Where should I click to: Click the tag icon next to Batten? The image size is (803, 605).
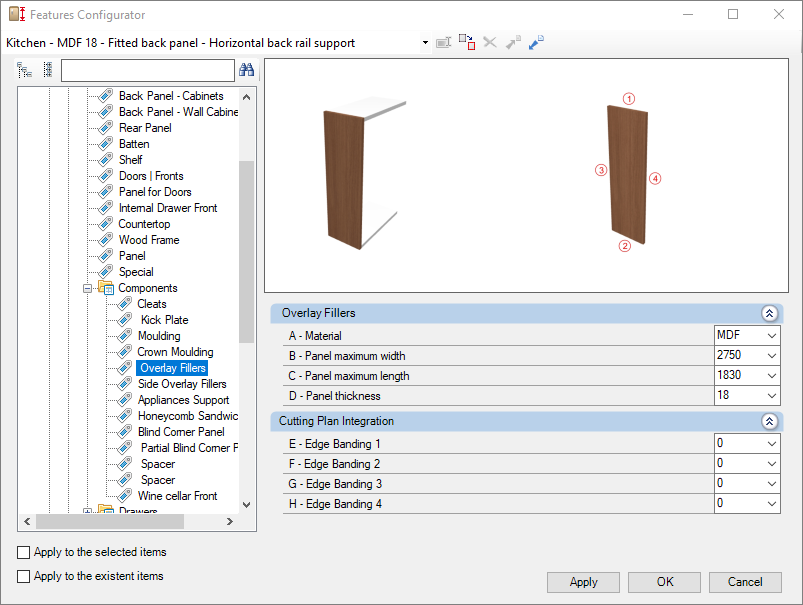[x=105, y=143]
